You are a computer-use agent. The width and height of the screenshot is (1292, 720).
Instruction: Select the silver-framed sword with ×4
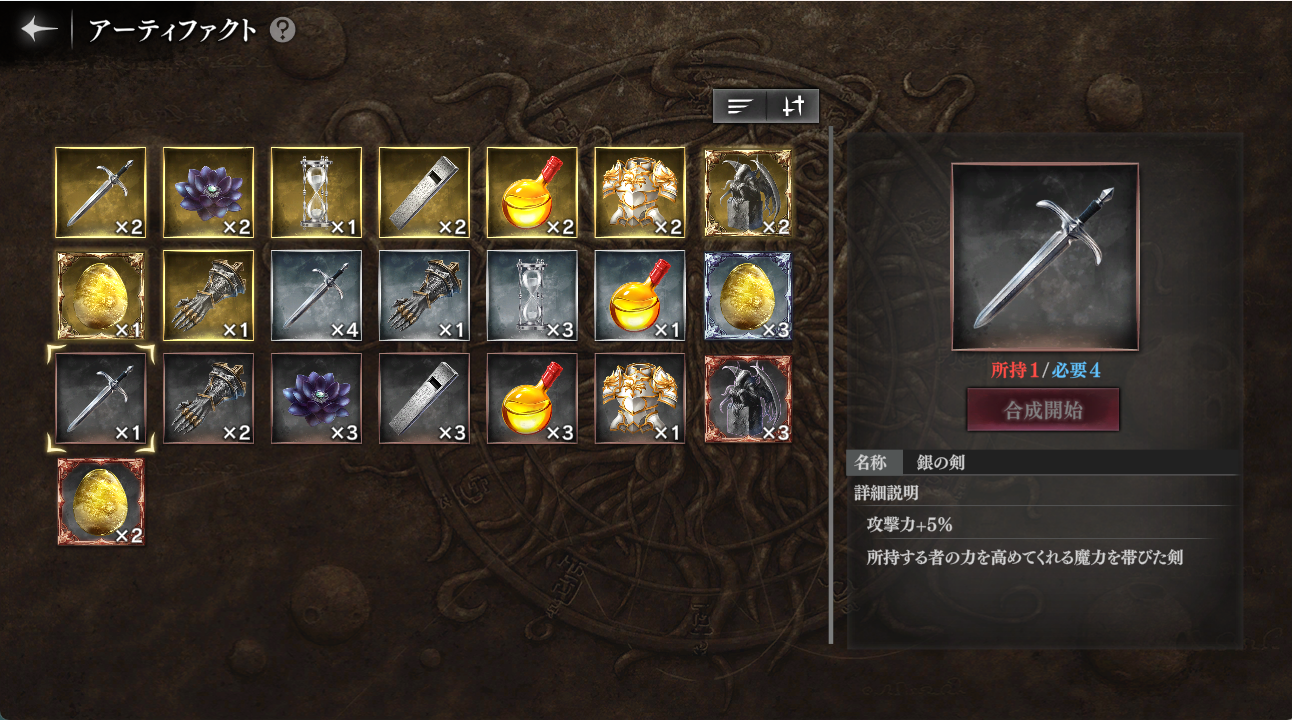pyautogui.click(x=316, y=296)
